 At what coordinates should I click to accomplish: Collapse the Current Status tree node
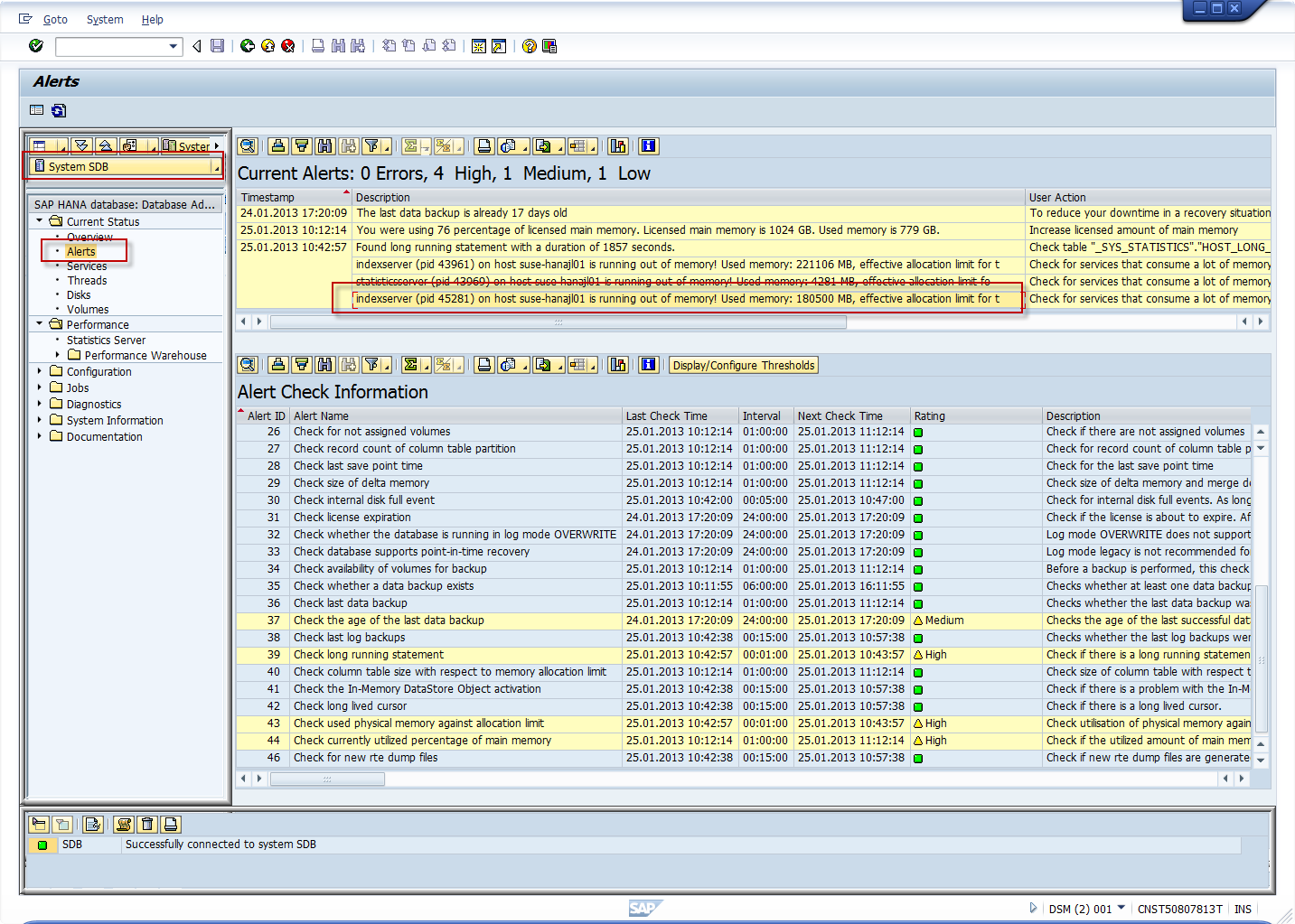point(40,220)
